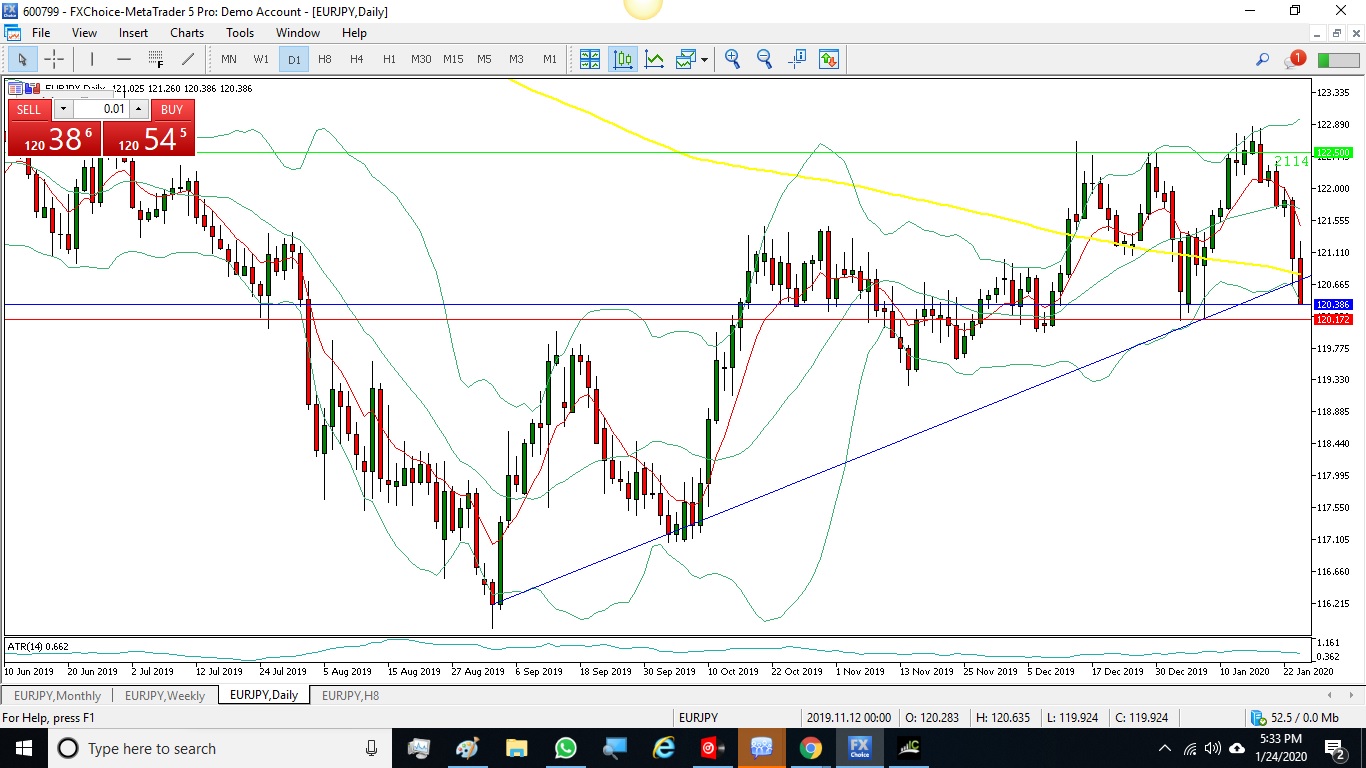Click the ATR(14) 0.662 indicator label
Image resolution: width=1366 pixels, height=768 pixels.
click(x=39, y=646)
